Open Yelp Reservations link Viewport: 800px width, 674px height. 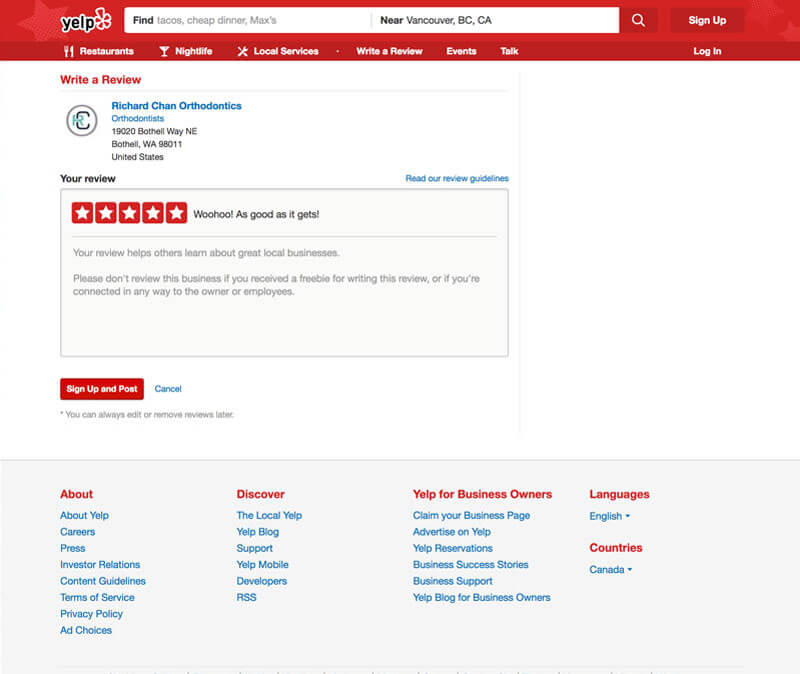tap(453, 548)
